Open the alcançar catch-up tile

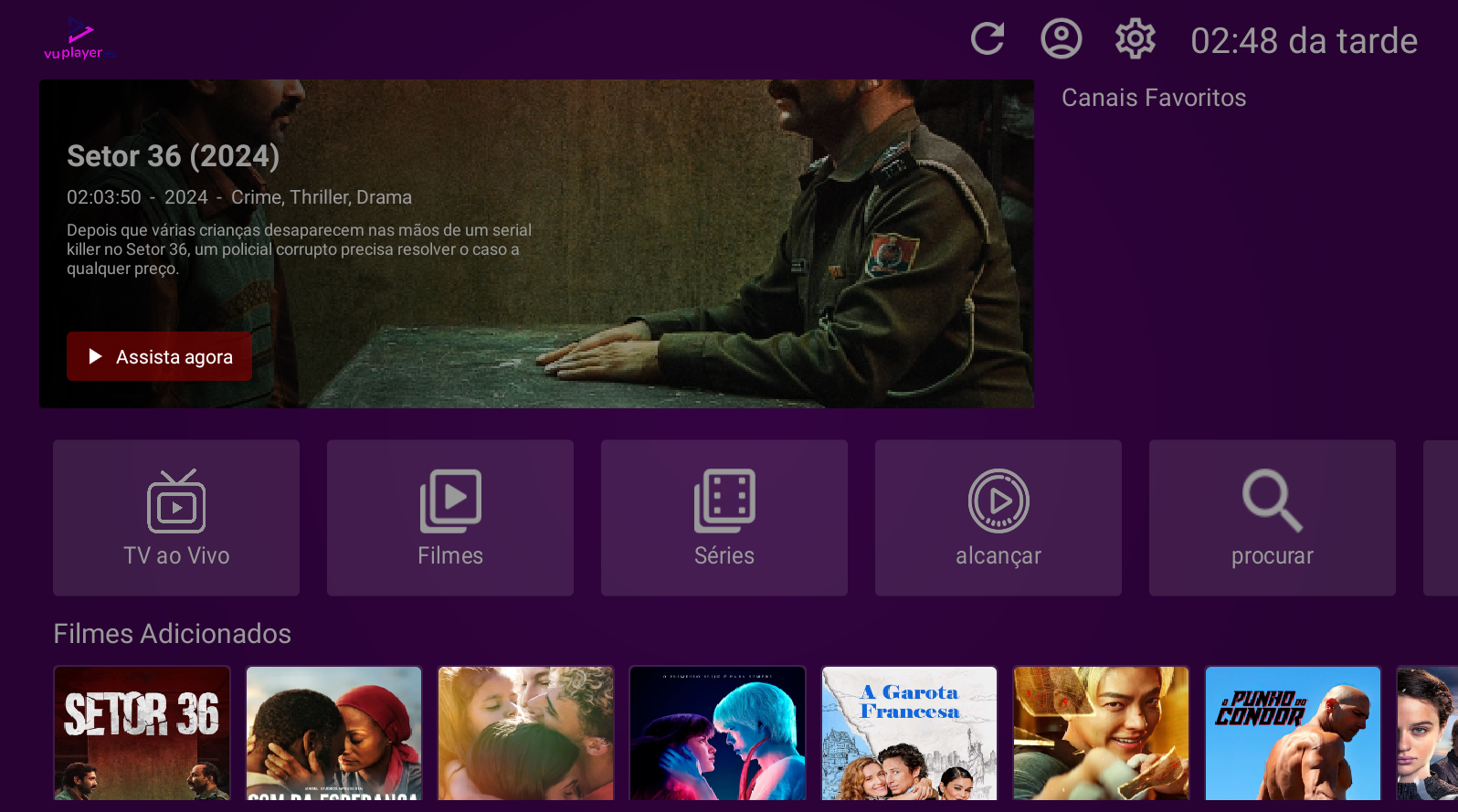(x=998, y=518)
